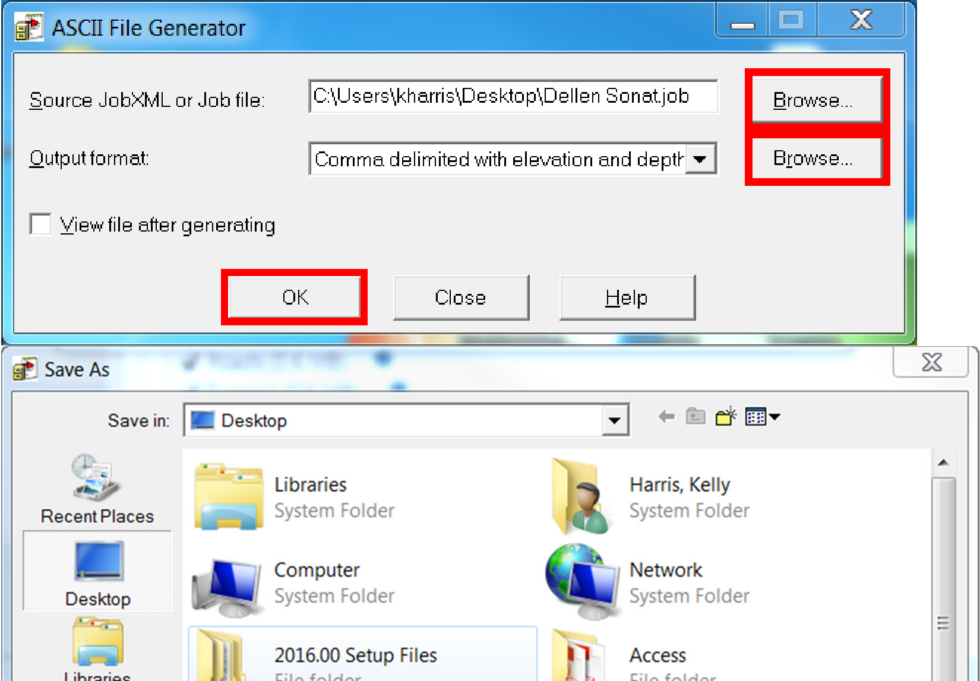Screen dimensions: 980x681
Task: Click the OK button
Action: click(293, 297)
